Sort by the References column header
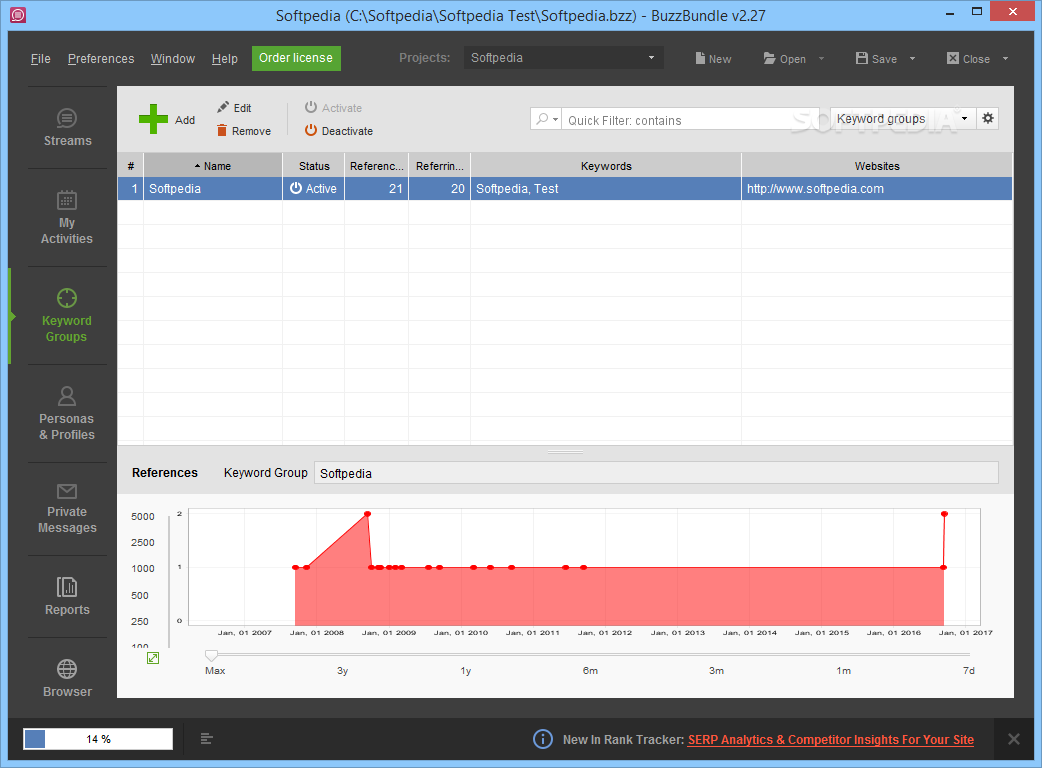This screenshot has width=1042, height=768. pyautogui.click(x=377, y=165)
